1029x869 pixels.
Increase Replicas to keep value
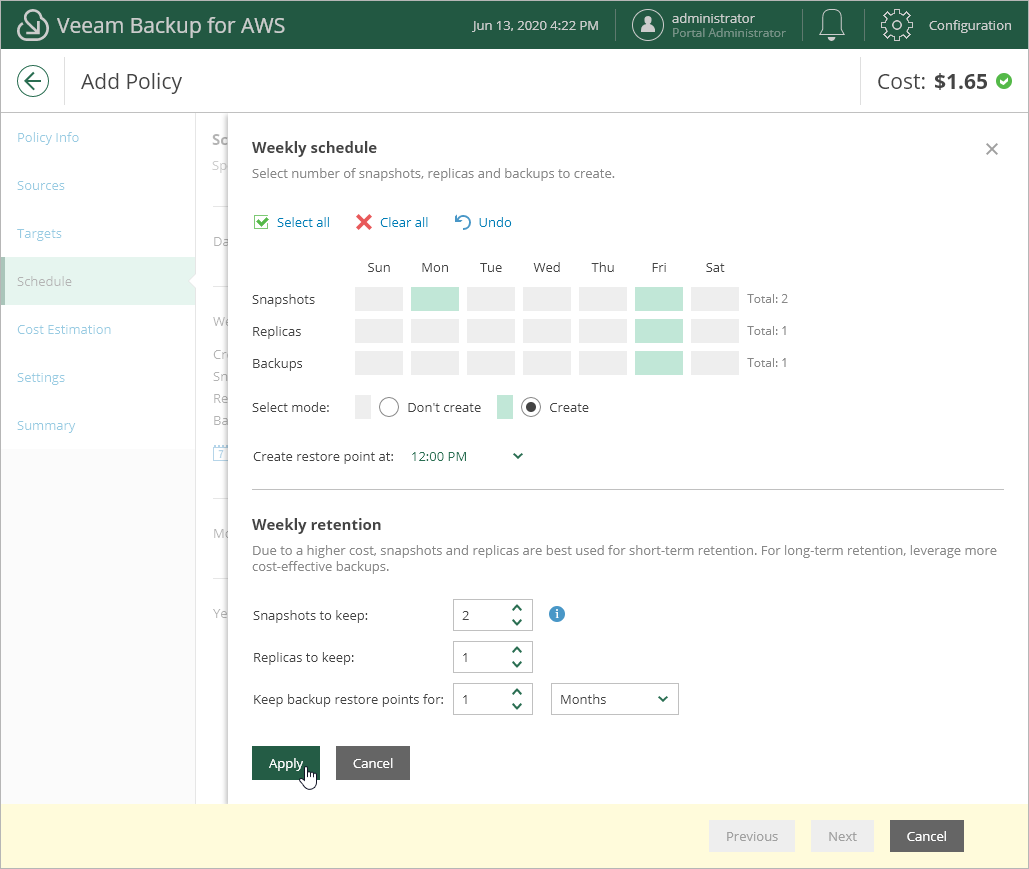pos(517,650)
